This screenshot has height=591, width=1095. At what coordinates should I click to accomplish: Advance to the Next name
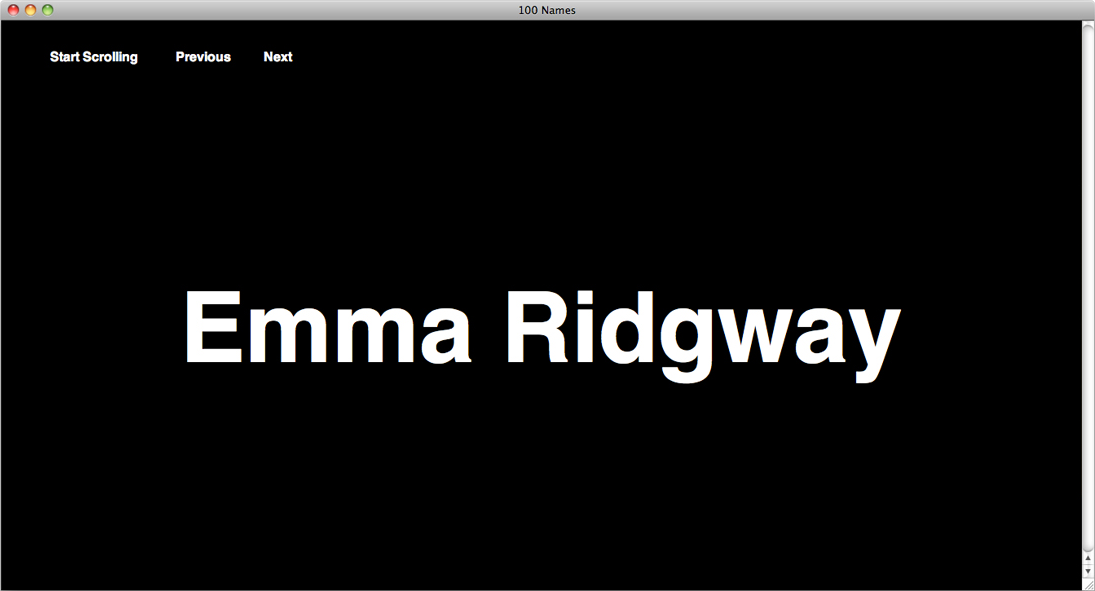(x=278, y=57)
